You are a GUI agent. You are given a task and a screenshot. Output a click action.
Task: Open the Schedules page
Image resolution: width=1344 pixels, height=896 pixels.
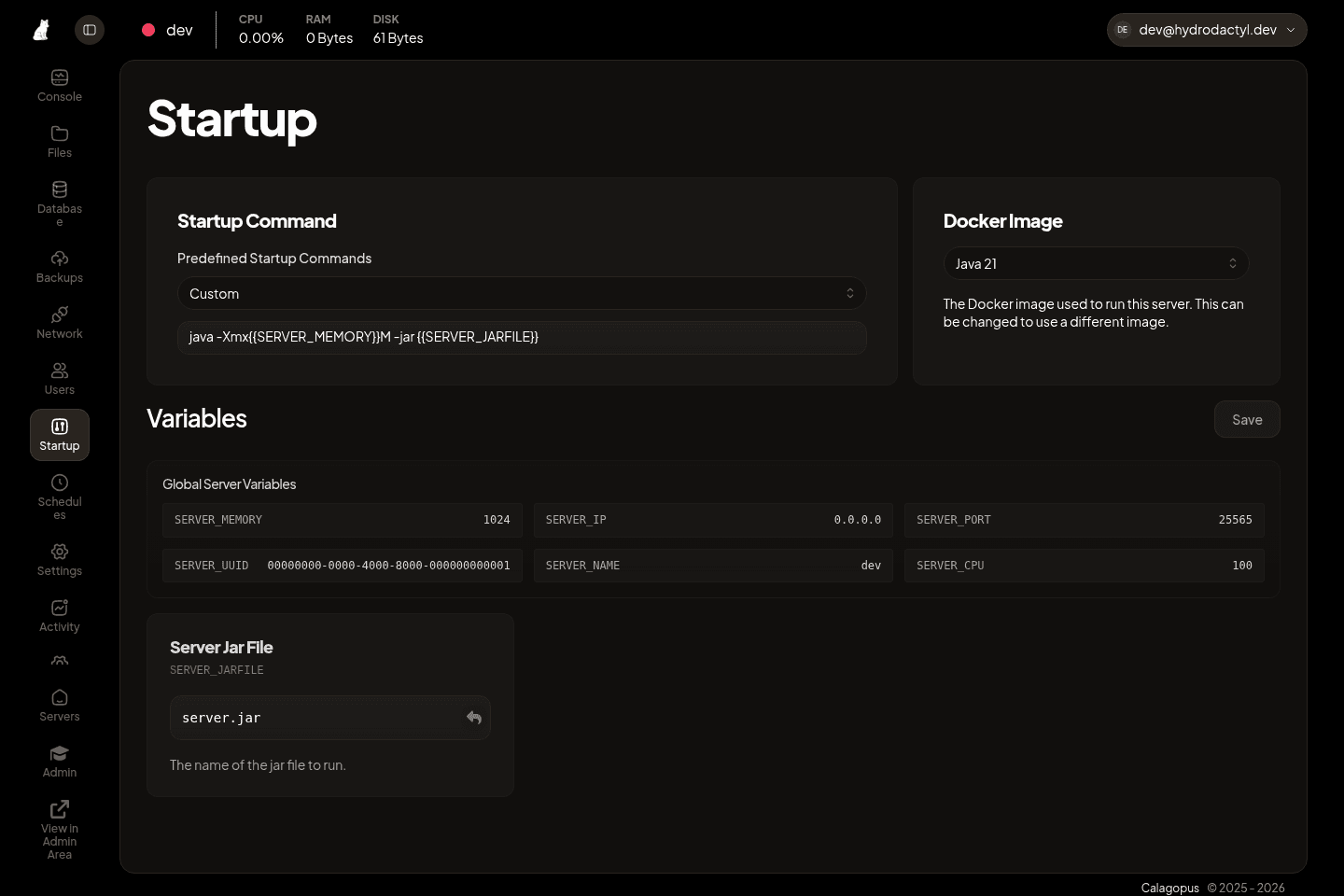60,497
